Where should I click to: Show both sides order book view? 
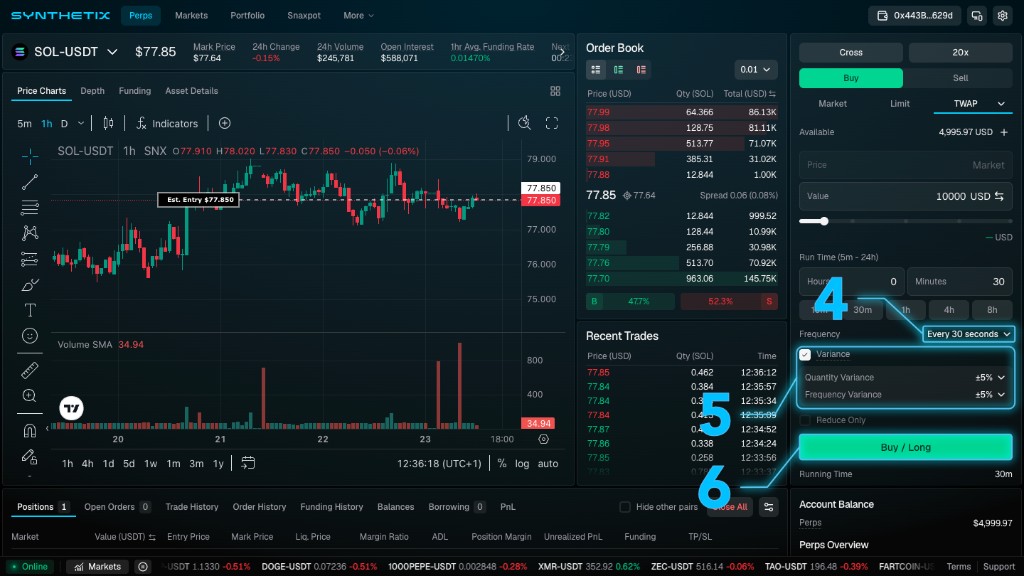pos(596,70)
